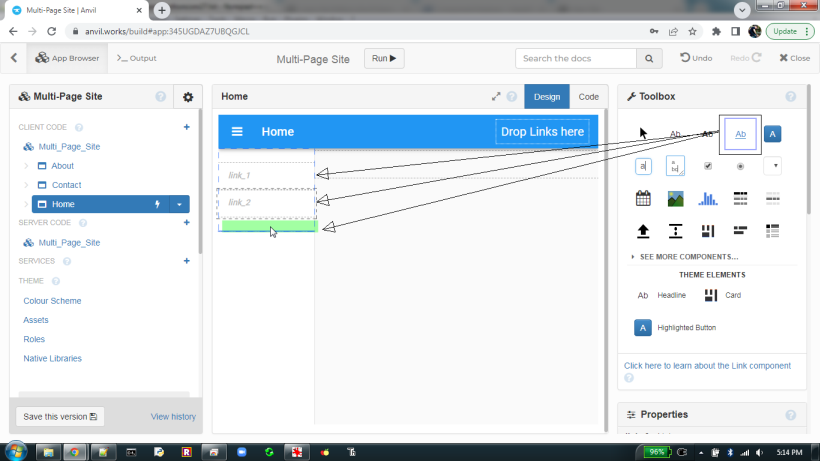Viewport: 820px width, 461px height.
Task: Choose the Image component in Toolbox
Action: [x=676, y=198]
